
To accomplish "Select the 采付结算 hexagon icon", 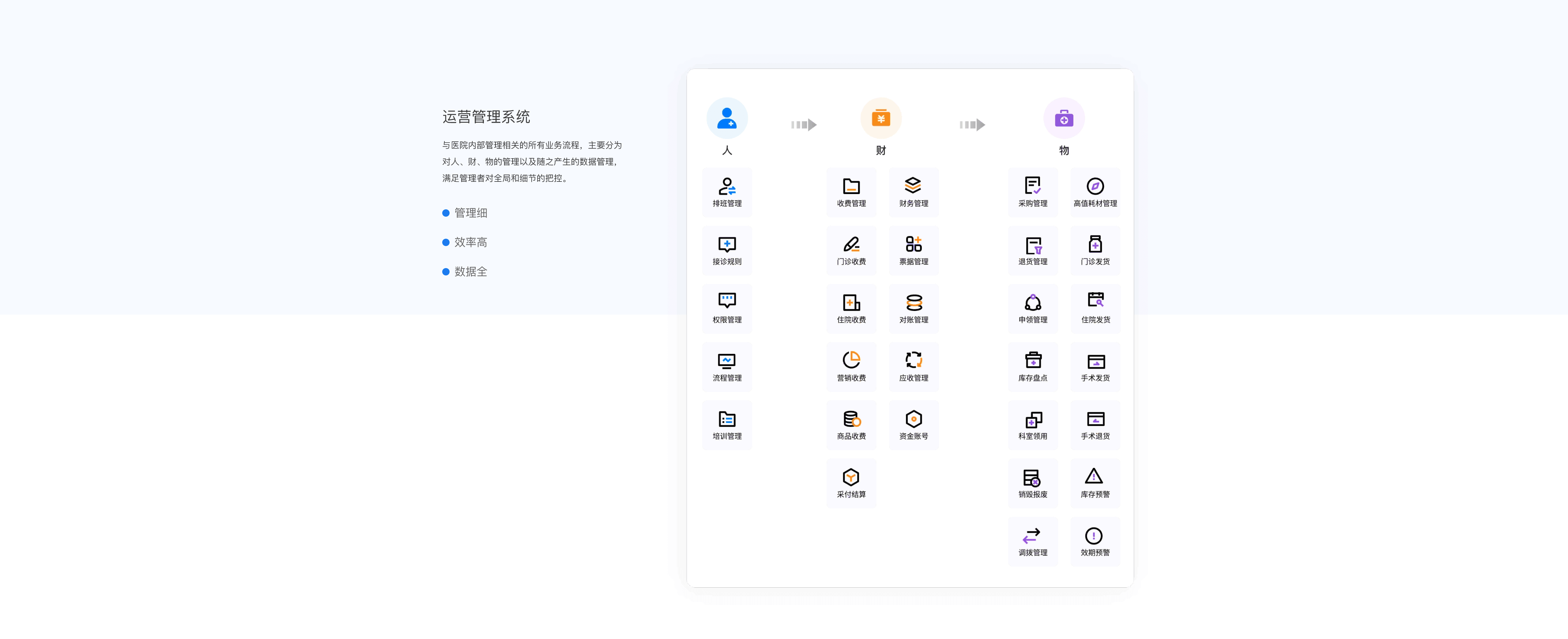I will (851, 477).
